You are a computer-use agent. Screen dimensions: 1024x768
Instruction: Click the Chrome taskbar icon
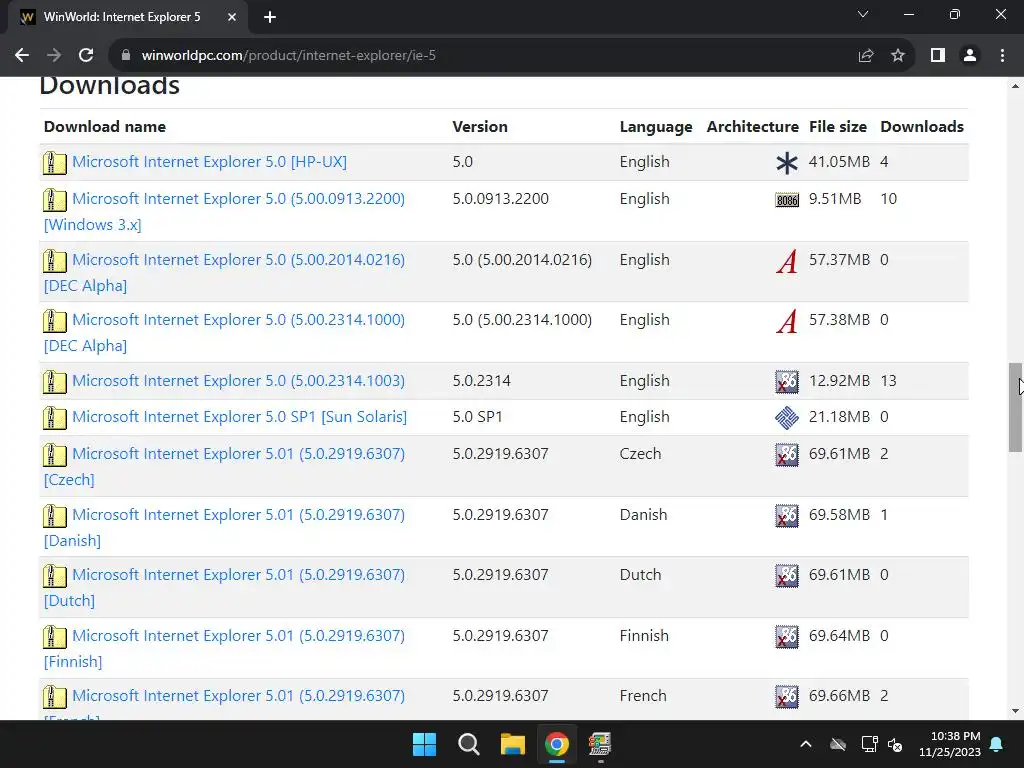click(x=557, y=744)
